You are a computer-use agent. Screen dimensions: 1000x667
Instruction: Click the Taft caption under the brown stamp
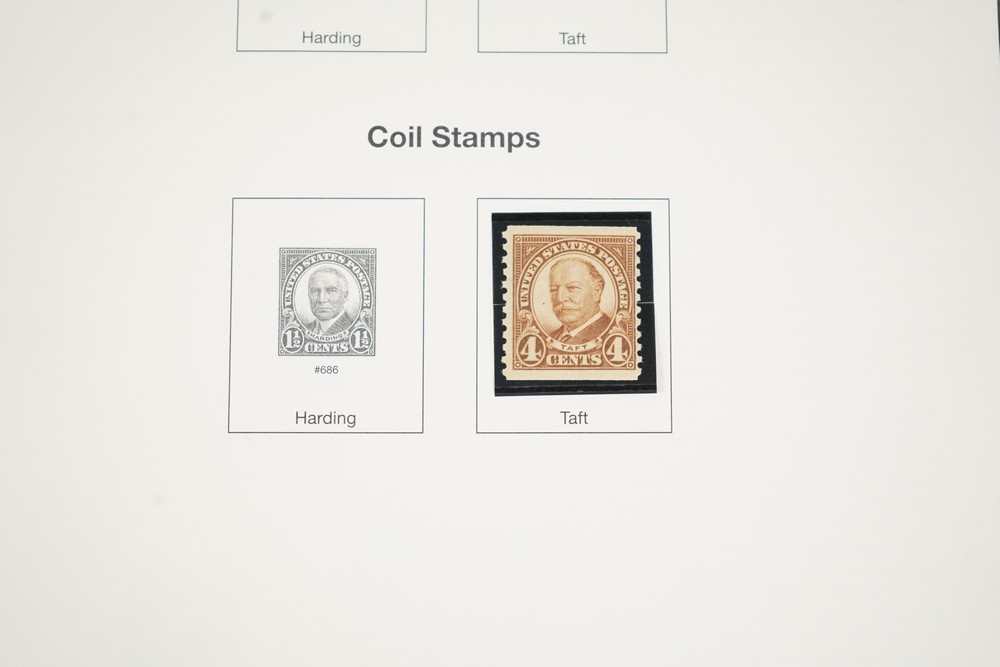tap(573, 418)
